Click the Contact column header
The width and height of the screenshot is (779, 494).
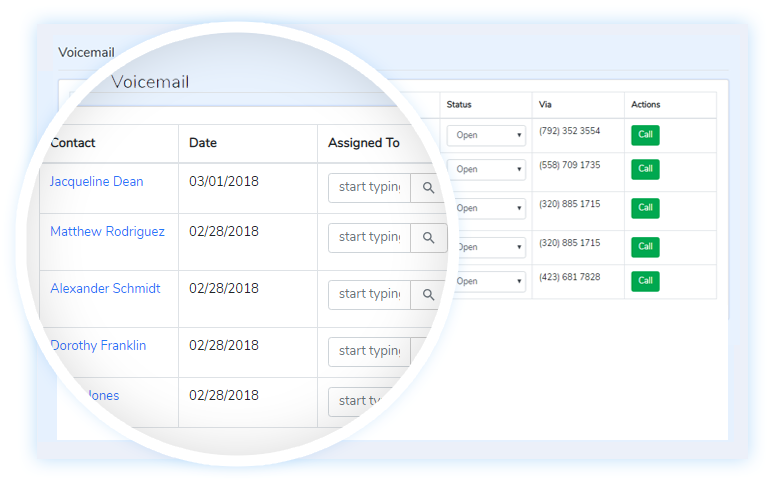(x=73, y=143)
